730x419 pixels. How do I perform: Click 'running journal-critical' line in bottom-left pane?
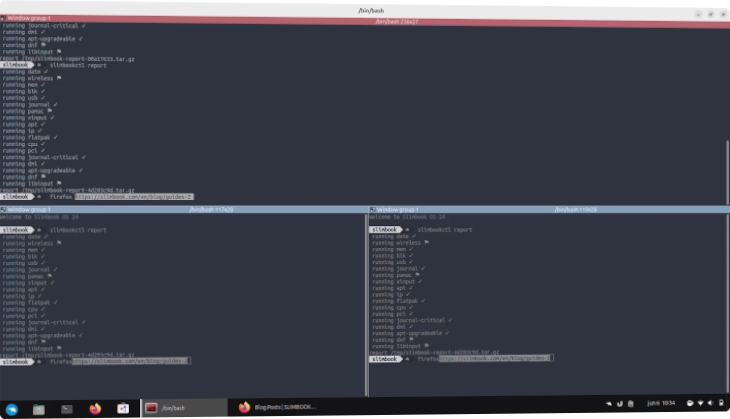click(x=44, y=322)
